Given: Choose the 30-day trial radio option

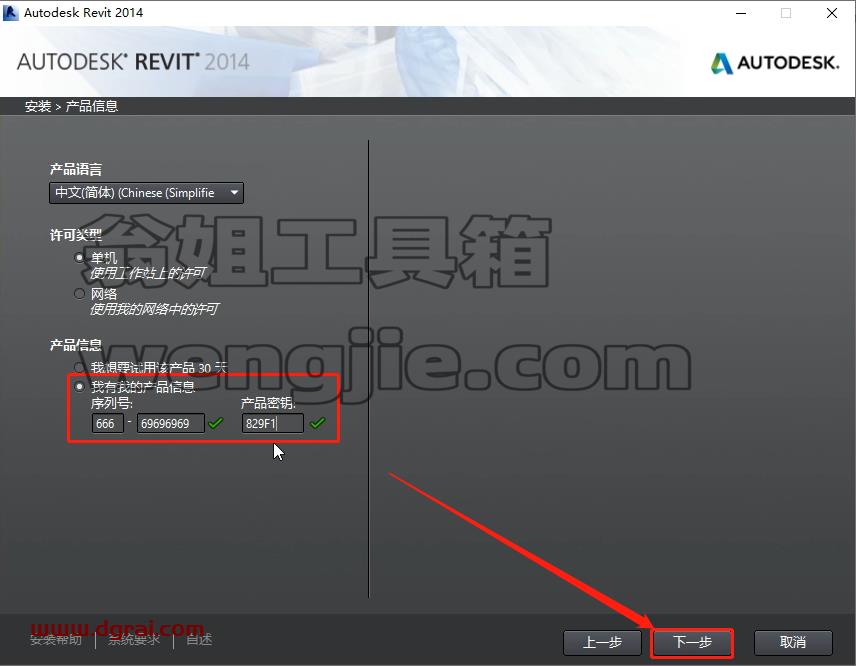Looking at the screenshot, I should (x=80, y=367).
